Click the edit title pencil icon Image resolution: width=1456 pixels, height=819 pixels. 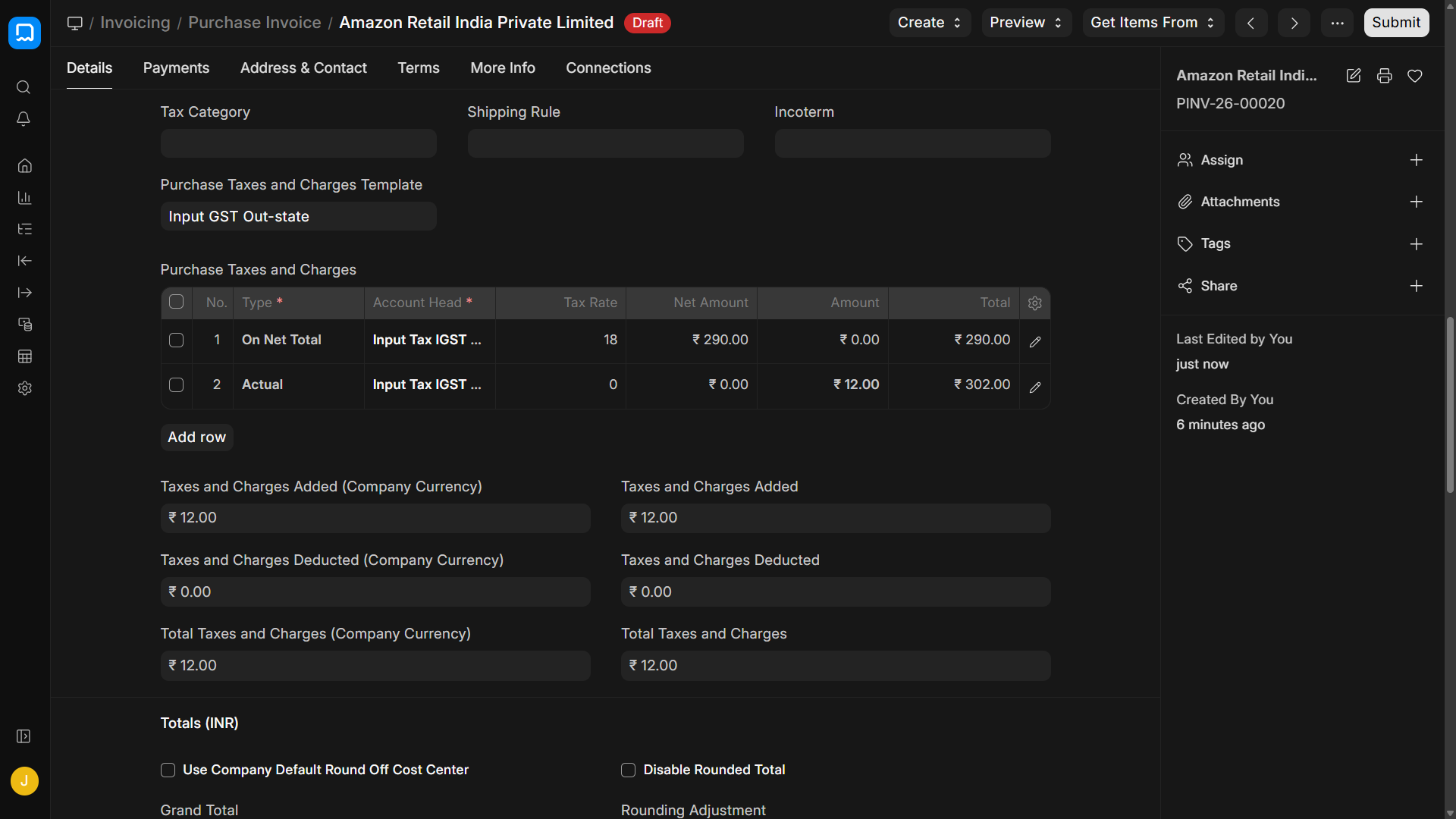(x=1354, y=76)
